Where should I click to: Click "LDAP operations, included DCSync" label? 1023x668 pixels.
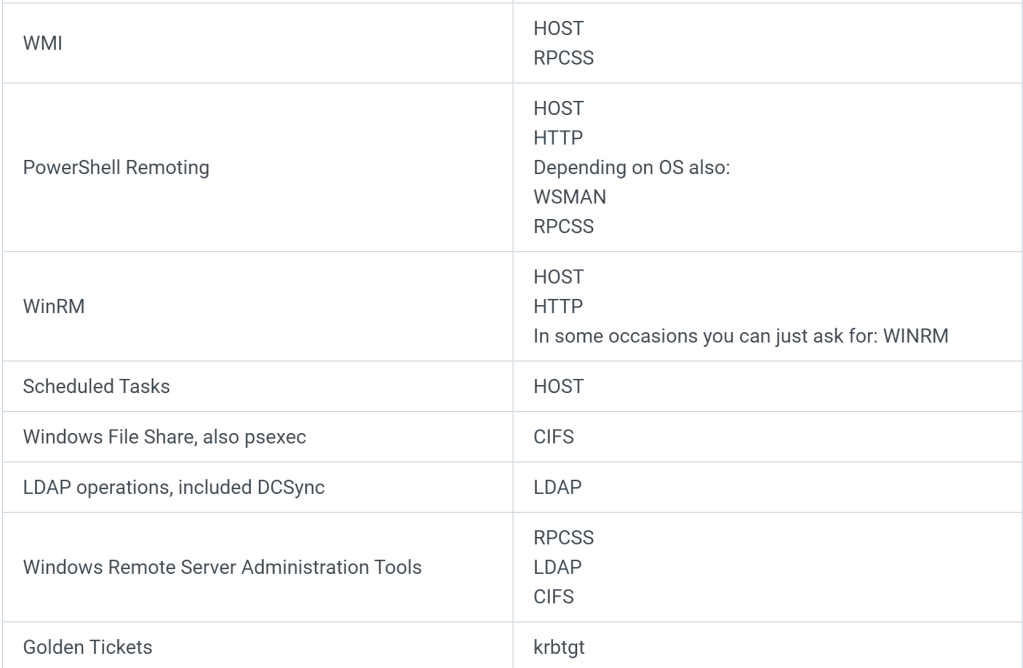173,487
